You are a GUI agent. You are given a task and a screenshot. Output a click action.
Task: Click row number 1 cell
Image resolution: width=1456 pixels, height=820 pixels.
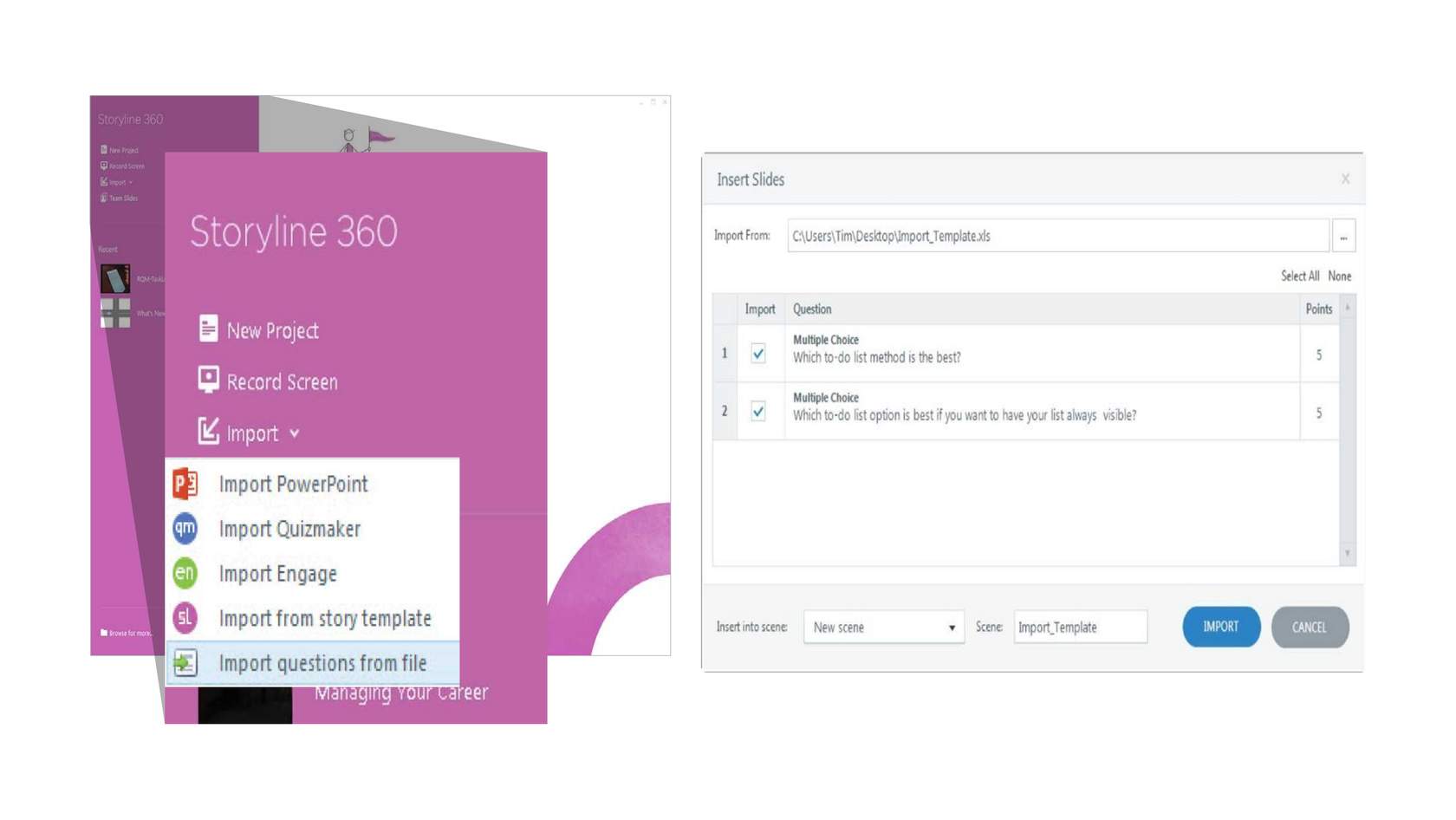pos(725,354)
